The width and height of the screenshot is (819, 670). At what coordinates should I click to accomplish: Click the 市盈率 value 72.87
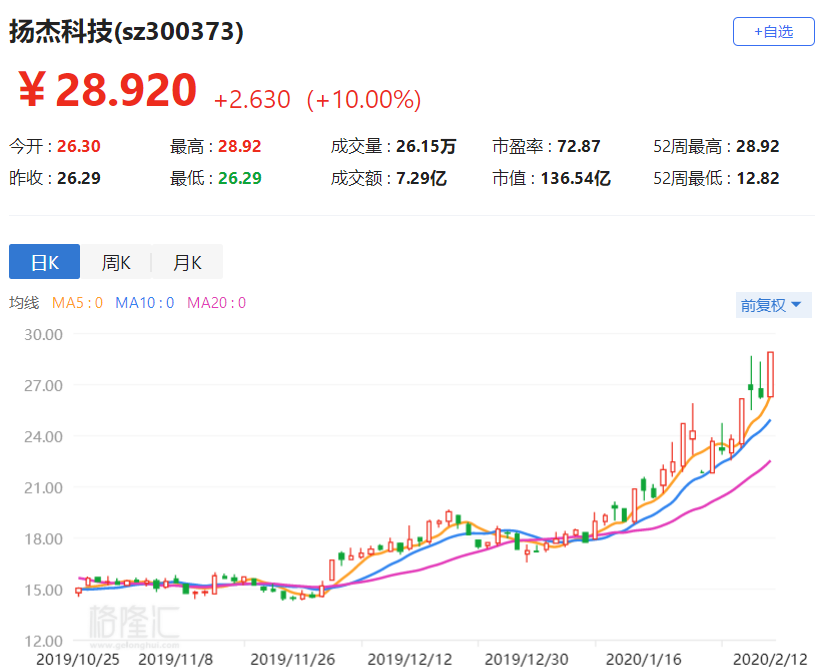pyautogui.click(x=578, y=146)
